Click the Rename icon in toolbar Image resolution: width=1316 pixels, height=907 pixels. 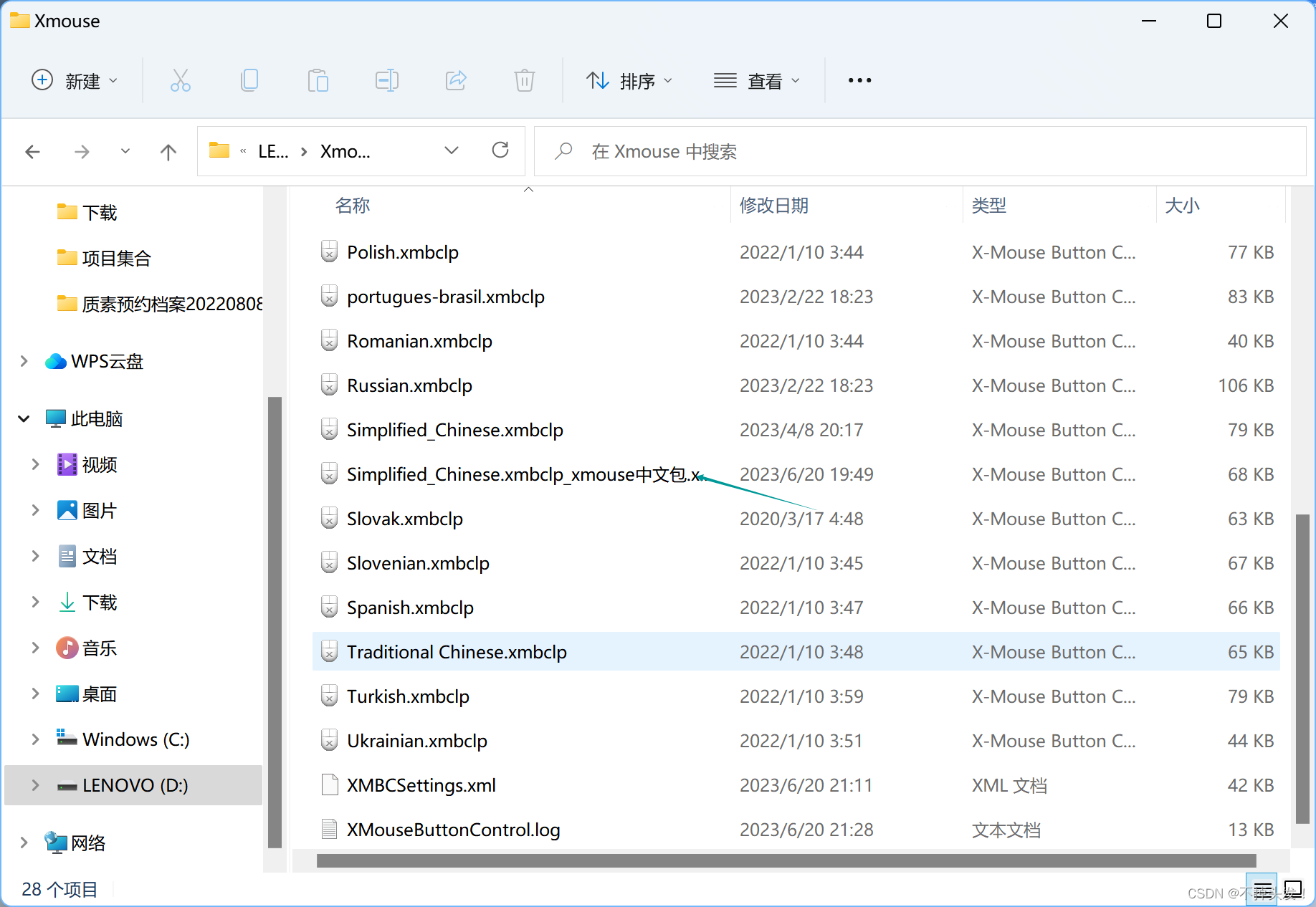tap(387, 80)
